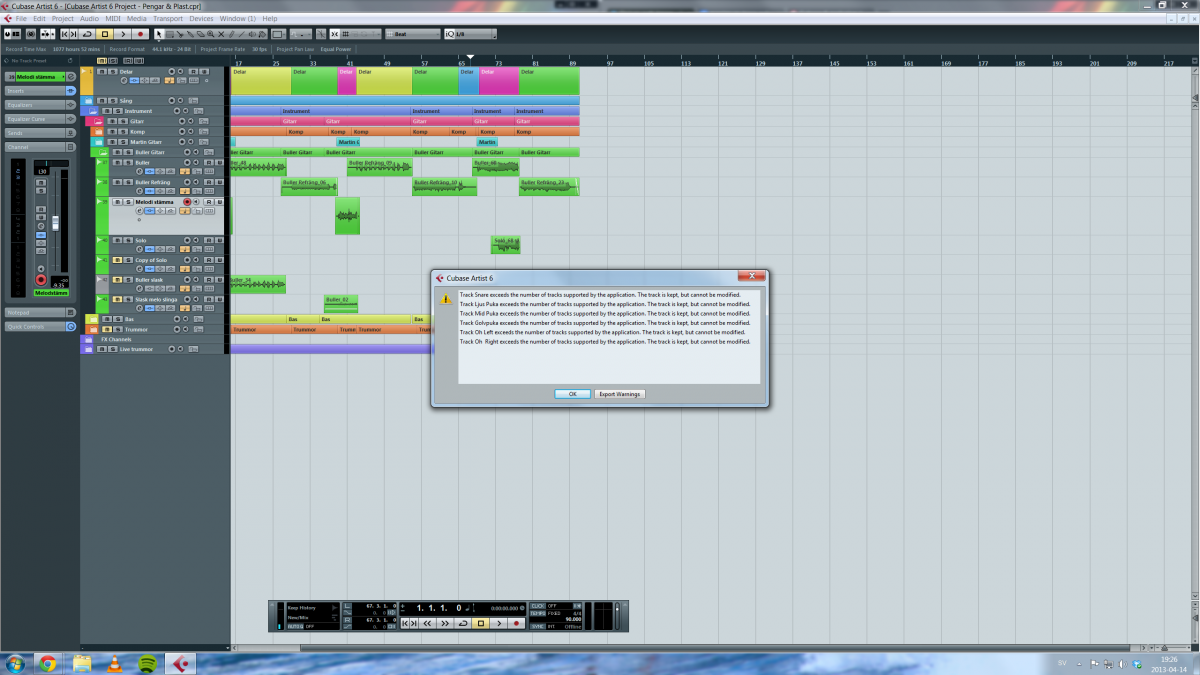Unmute the Buller slask track
This screenshot has height=675, width=1200.
116,280
